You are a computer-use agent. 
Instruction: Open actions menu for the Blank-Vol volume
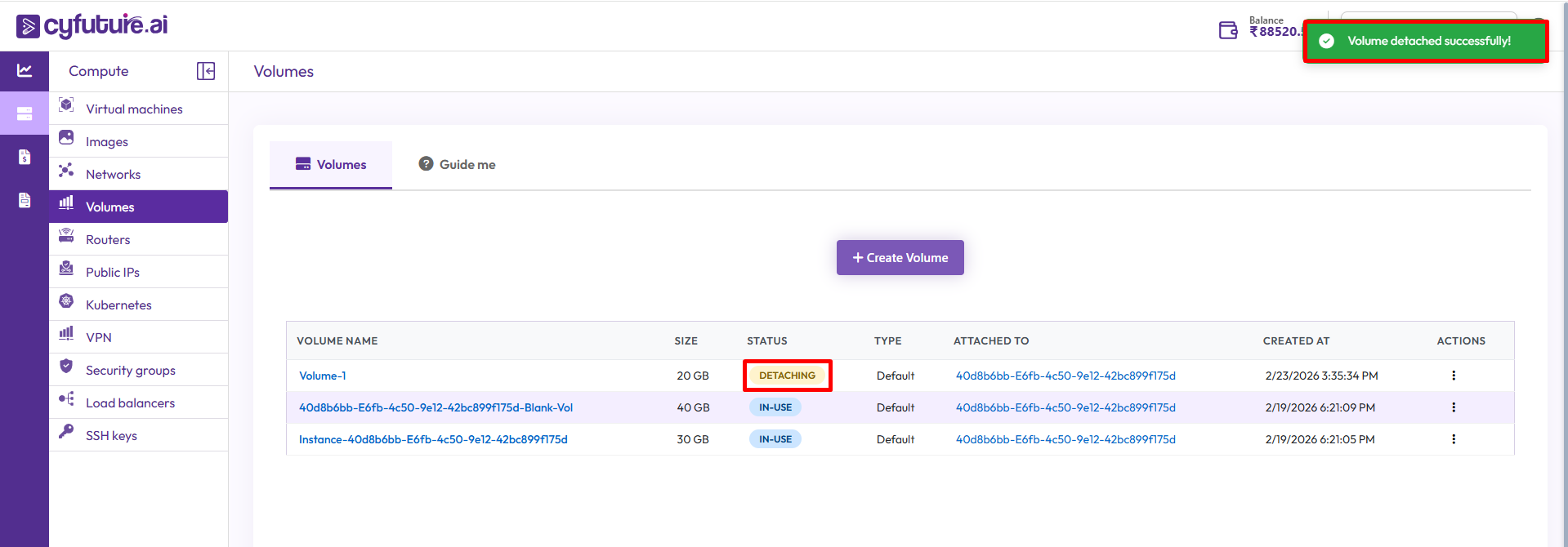[1453, 407]
